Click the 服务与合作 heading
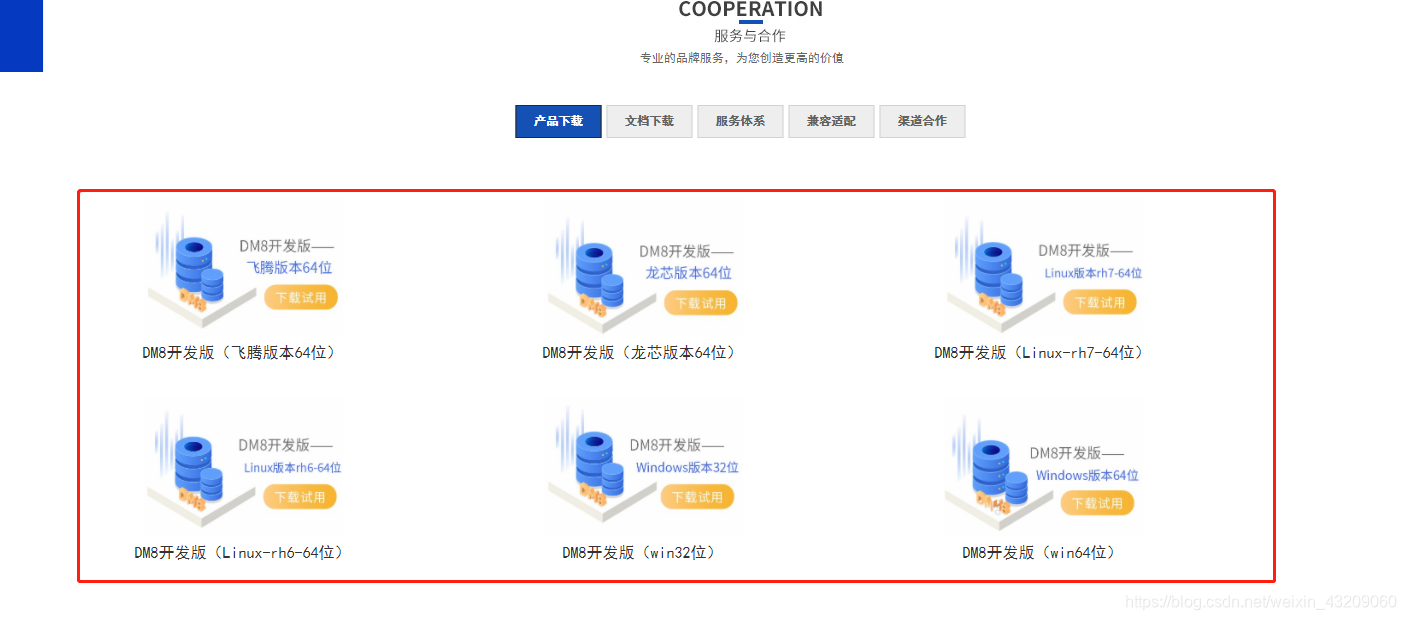This screenshot has height=620, width=1406. [x=750, y=36]
